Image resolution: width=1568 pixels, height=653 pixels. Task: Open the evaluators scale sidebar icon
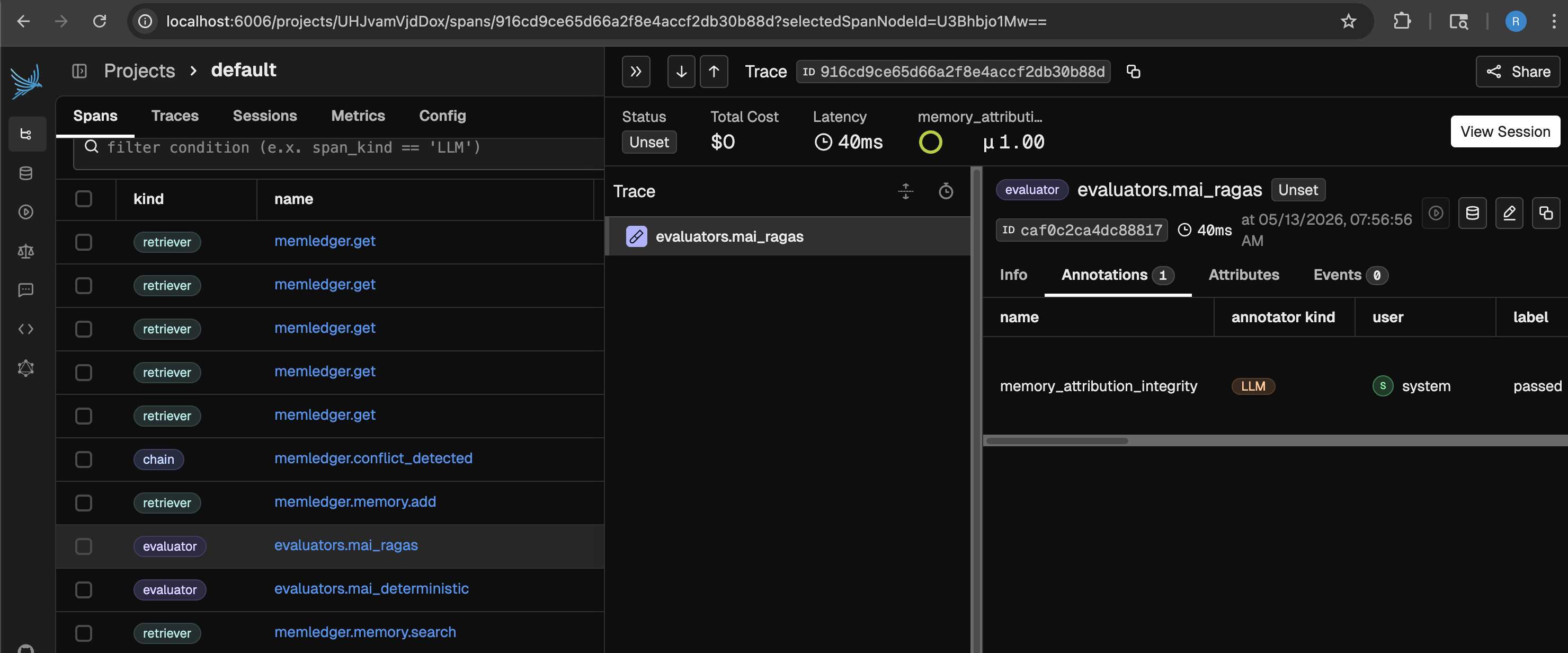point(26,251)
